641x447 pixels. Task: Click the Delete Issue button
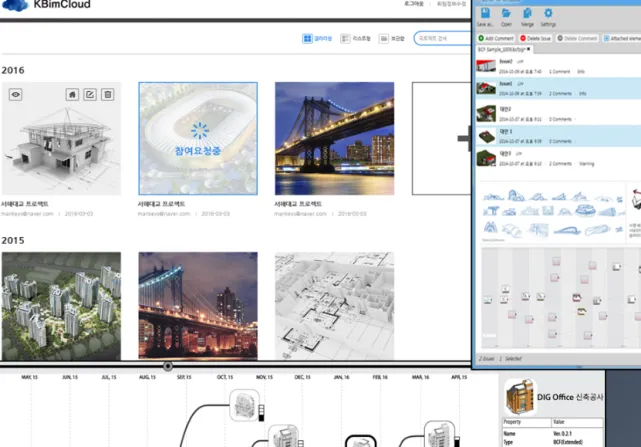(x=535, y=38)
